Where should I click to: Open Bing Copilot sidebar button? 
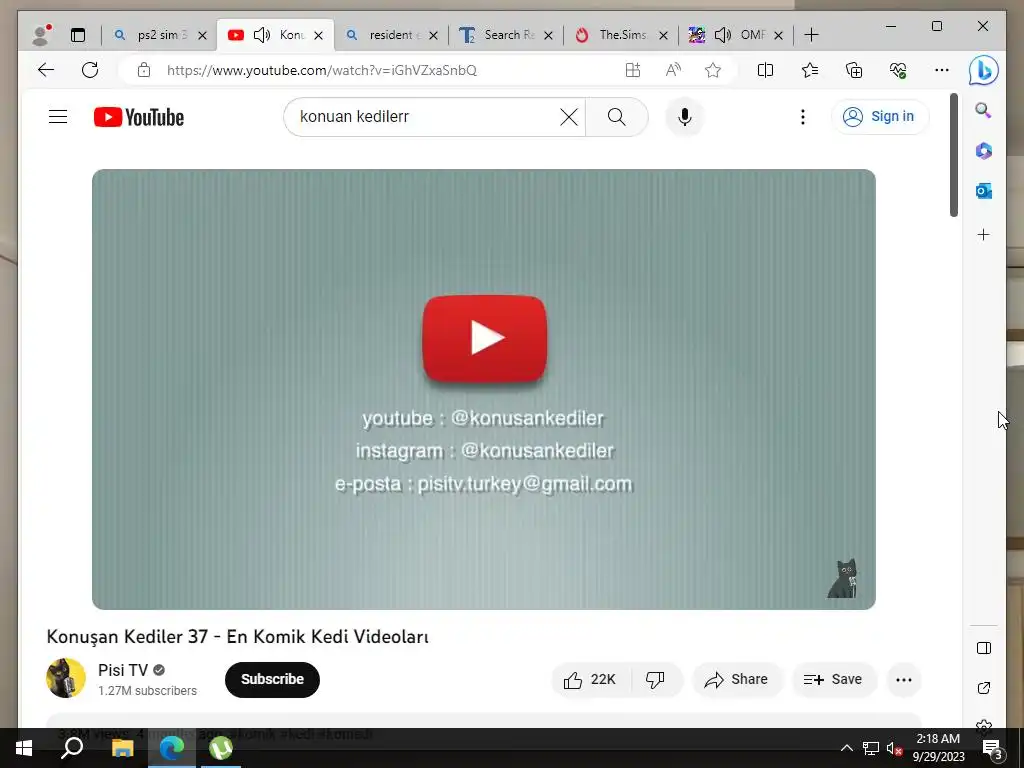click(984, 70)
